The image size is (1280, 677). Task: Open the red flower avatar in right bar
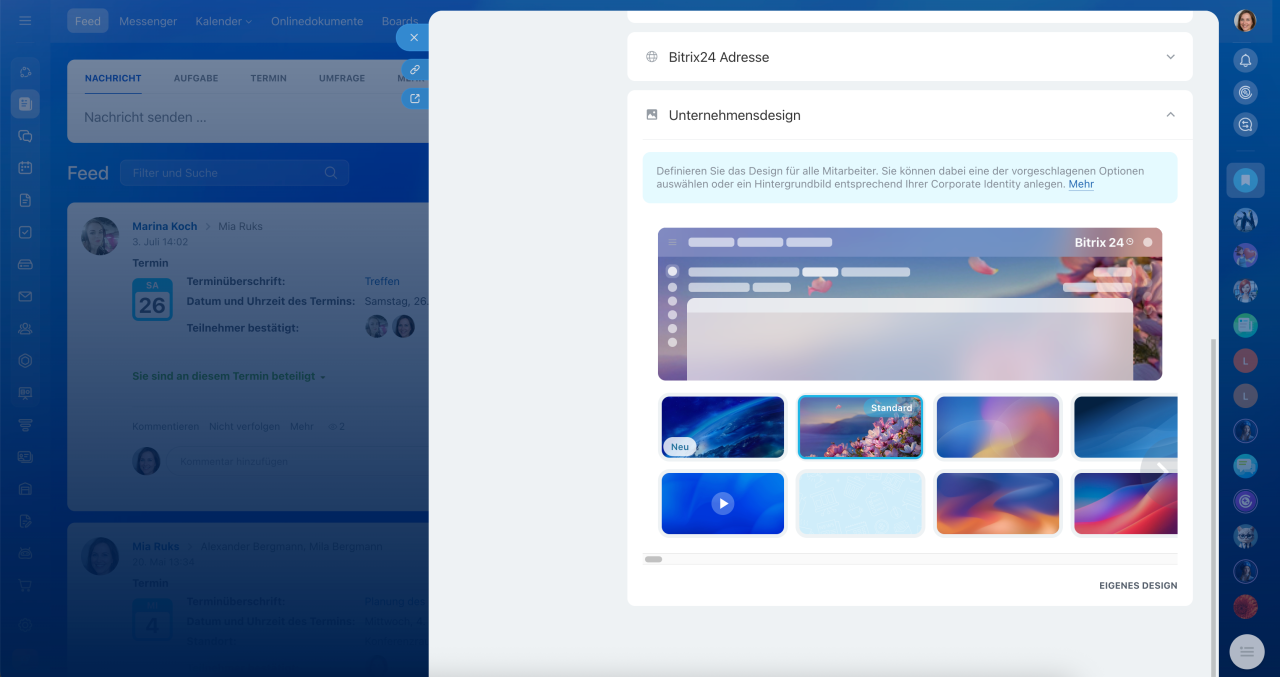point(1245,606)
